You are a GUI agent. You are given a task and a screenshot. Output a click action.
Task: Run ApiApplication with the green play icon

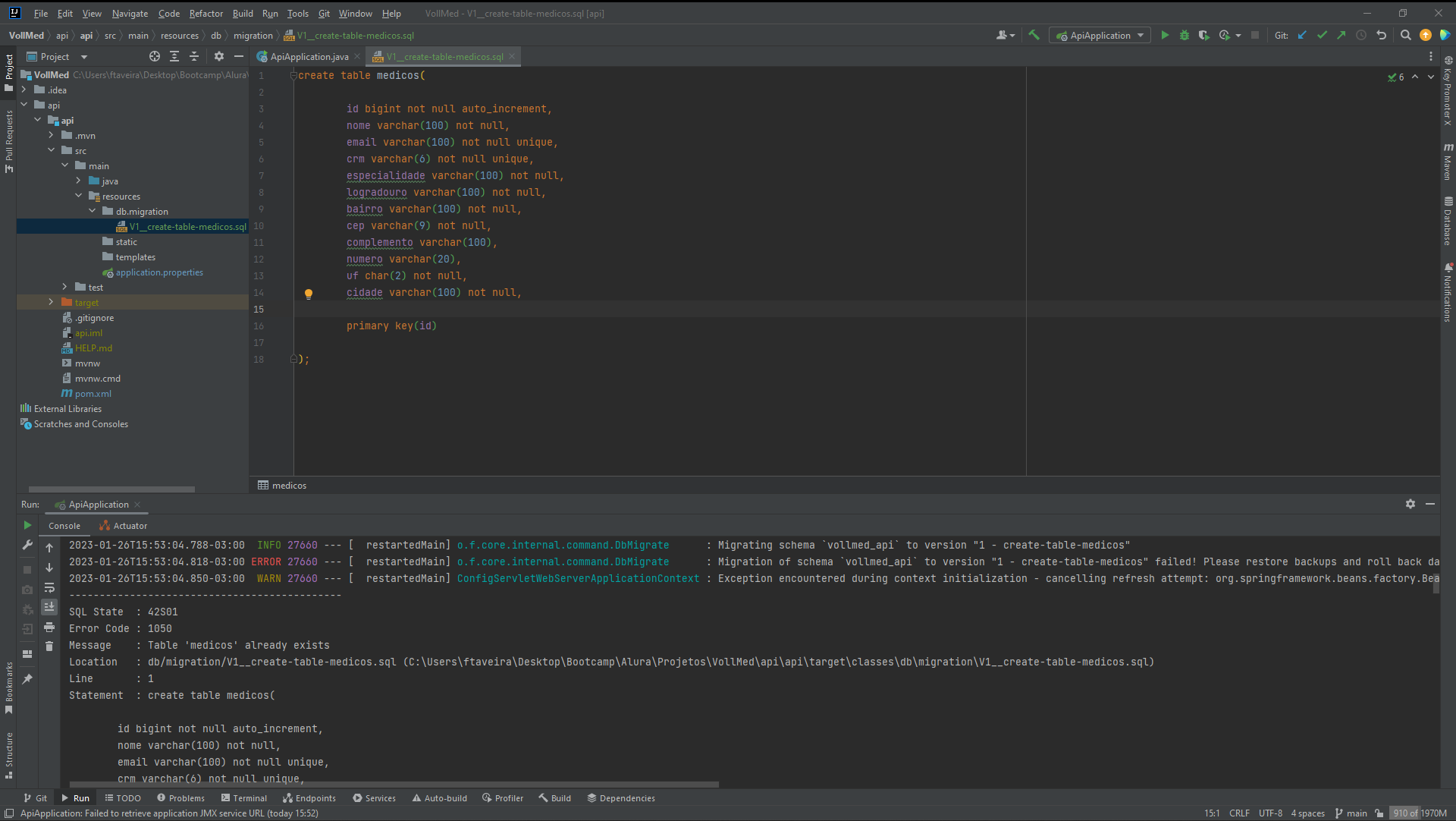click(x=1165, y=35)
